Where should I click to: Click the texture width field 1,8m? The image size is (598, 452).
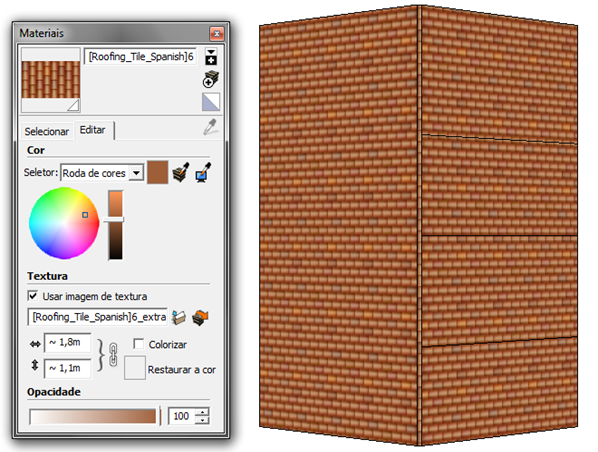(x=68, y=343)
